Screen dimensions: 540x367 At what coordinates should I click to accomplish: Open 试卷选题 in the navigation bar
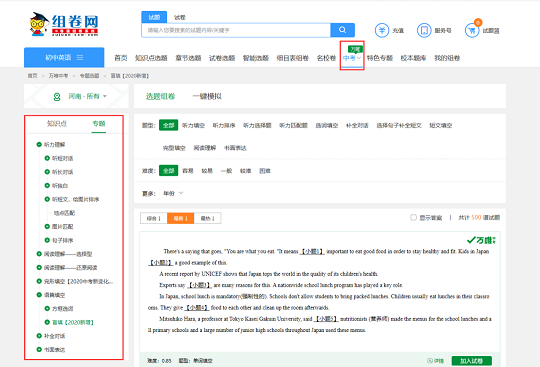222,58
